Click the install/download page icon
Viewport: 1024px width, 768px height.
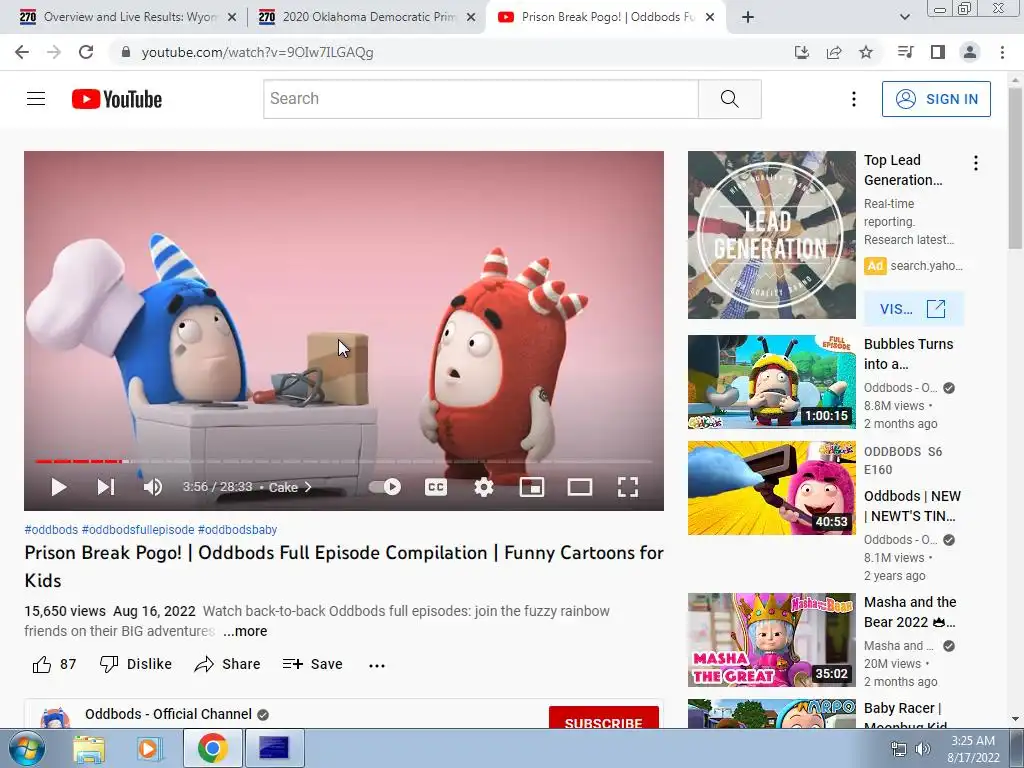(x=801, y=52)
